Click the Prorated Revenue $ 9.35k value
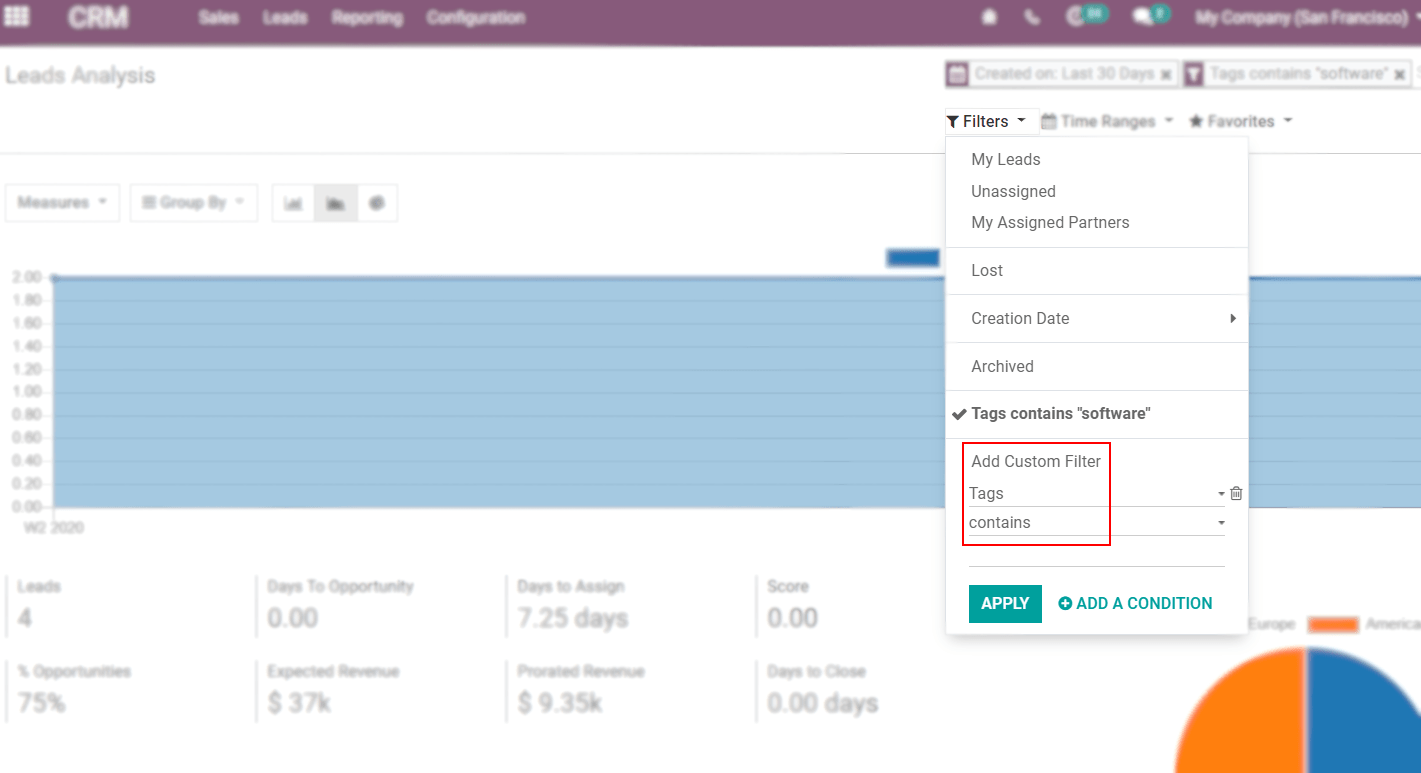This screenshot has height=773, width=1421. click(x=560, y=704)
